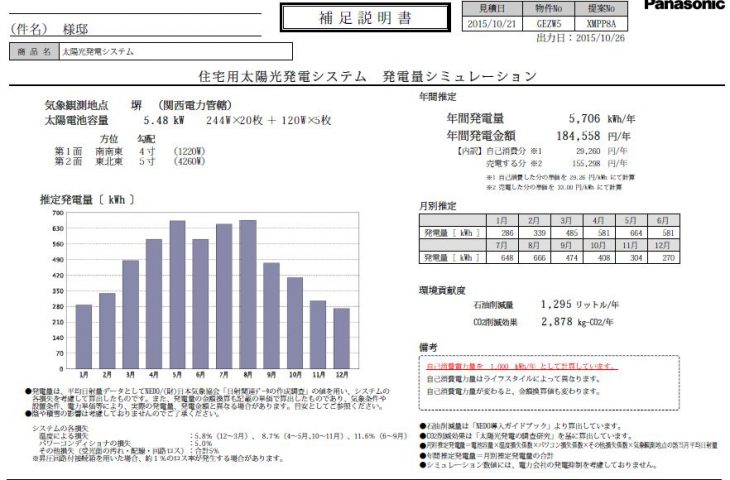
Task: Click the システムの各損失 heading
Action: pos(61,428)
